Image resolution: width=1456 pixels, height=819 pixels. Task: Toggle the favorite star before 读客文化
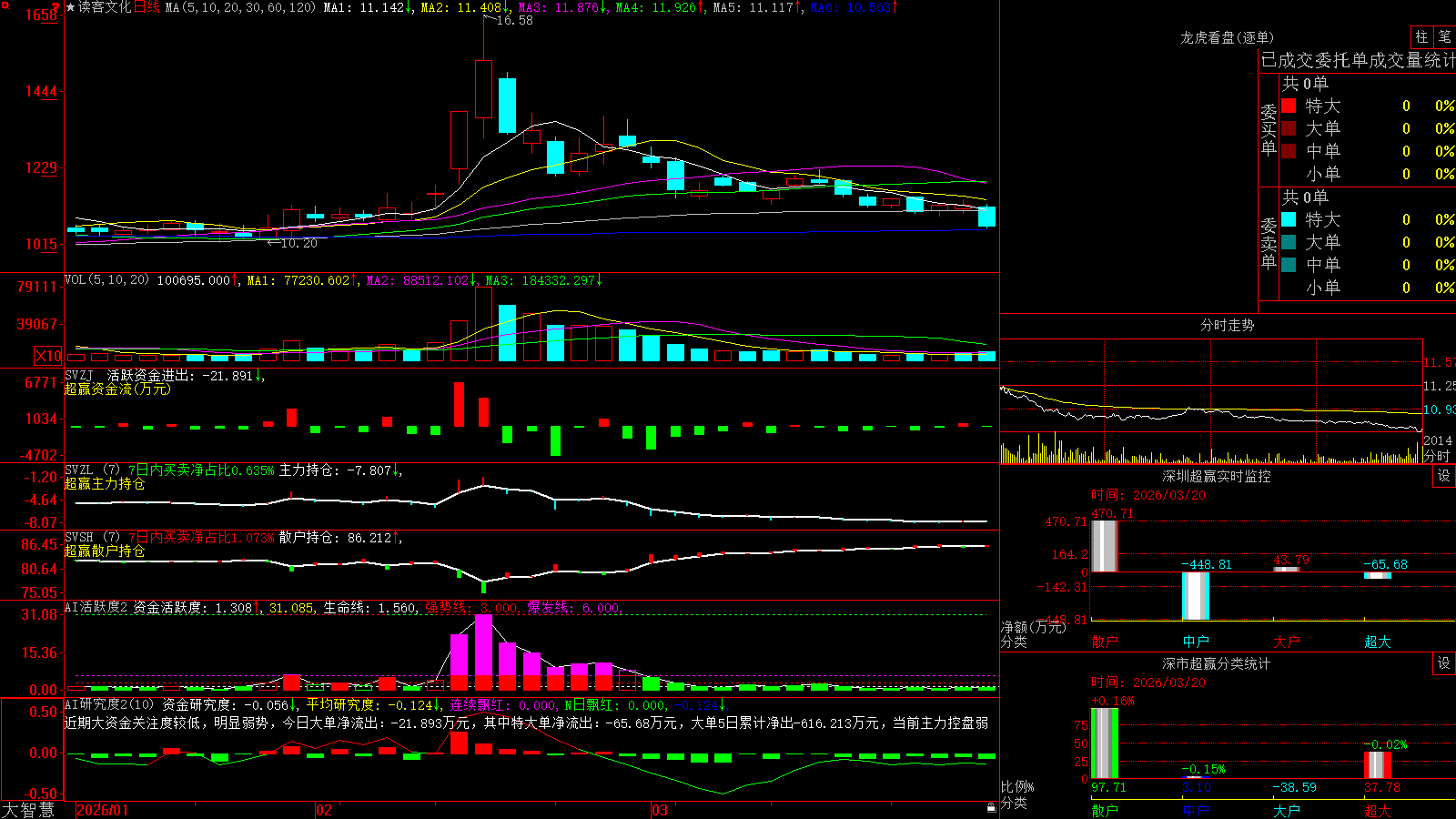pos(71,7)
